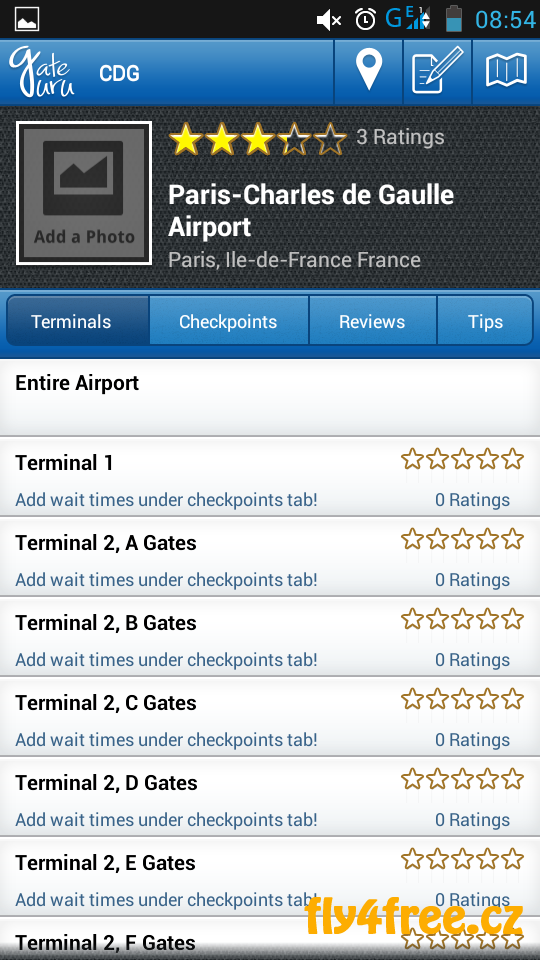Open the Terminal 1 entry
The image size is (540, 960).
tap(270, 478)
